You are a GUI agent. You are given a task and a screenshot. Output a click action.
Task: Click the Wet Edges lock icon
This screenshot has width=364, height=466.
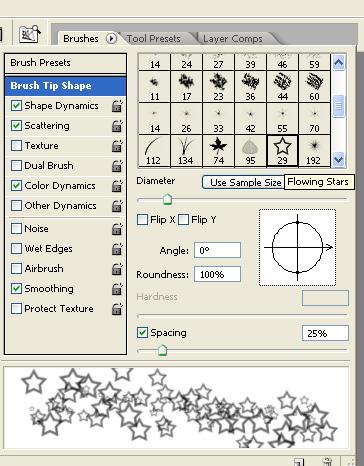[x=117, y=249]
